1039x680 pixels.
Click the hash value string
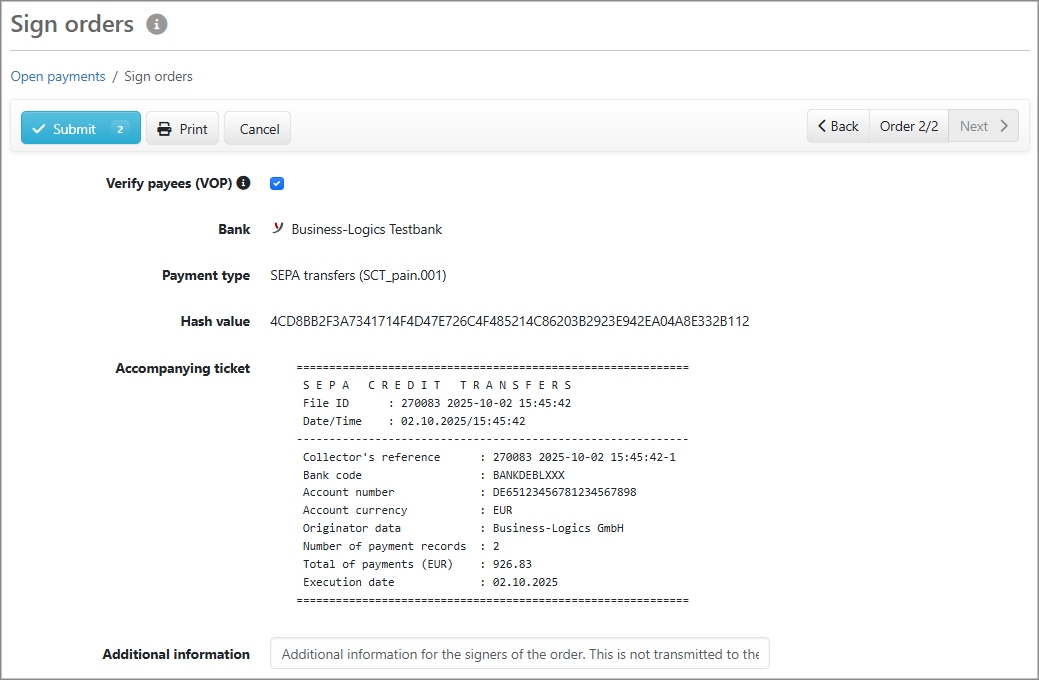click(x=509, y=321)
